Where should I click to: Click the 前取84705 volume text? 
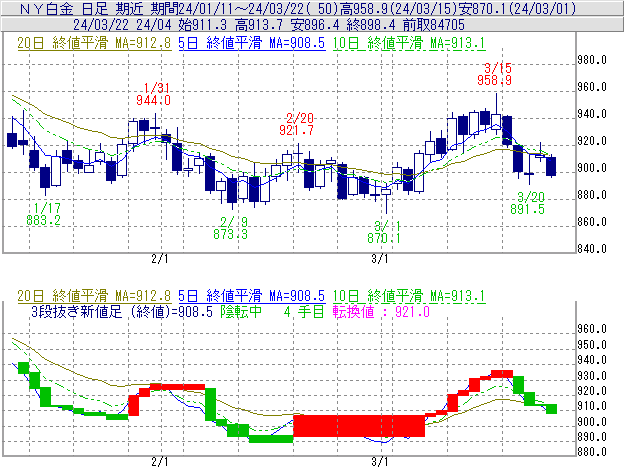pos(434,25)
